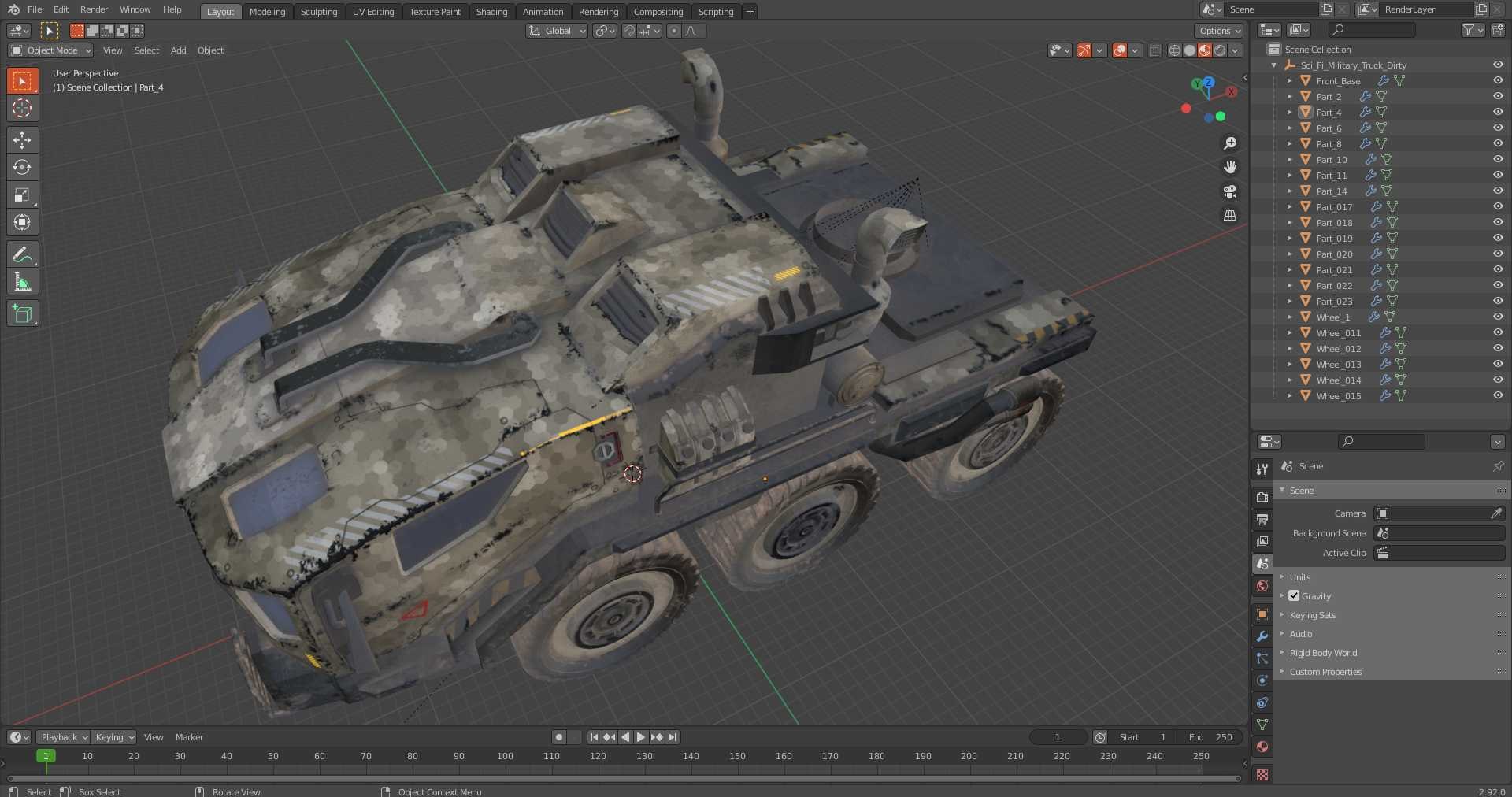Viewport: 1512px width, 797px height.
Task: Open the Render properties tab
Action: click(x=1262, y=498)
